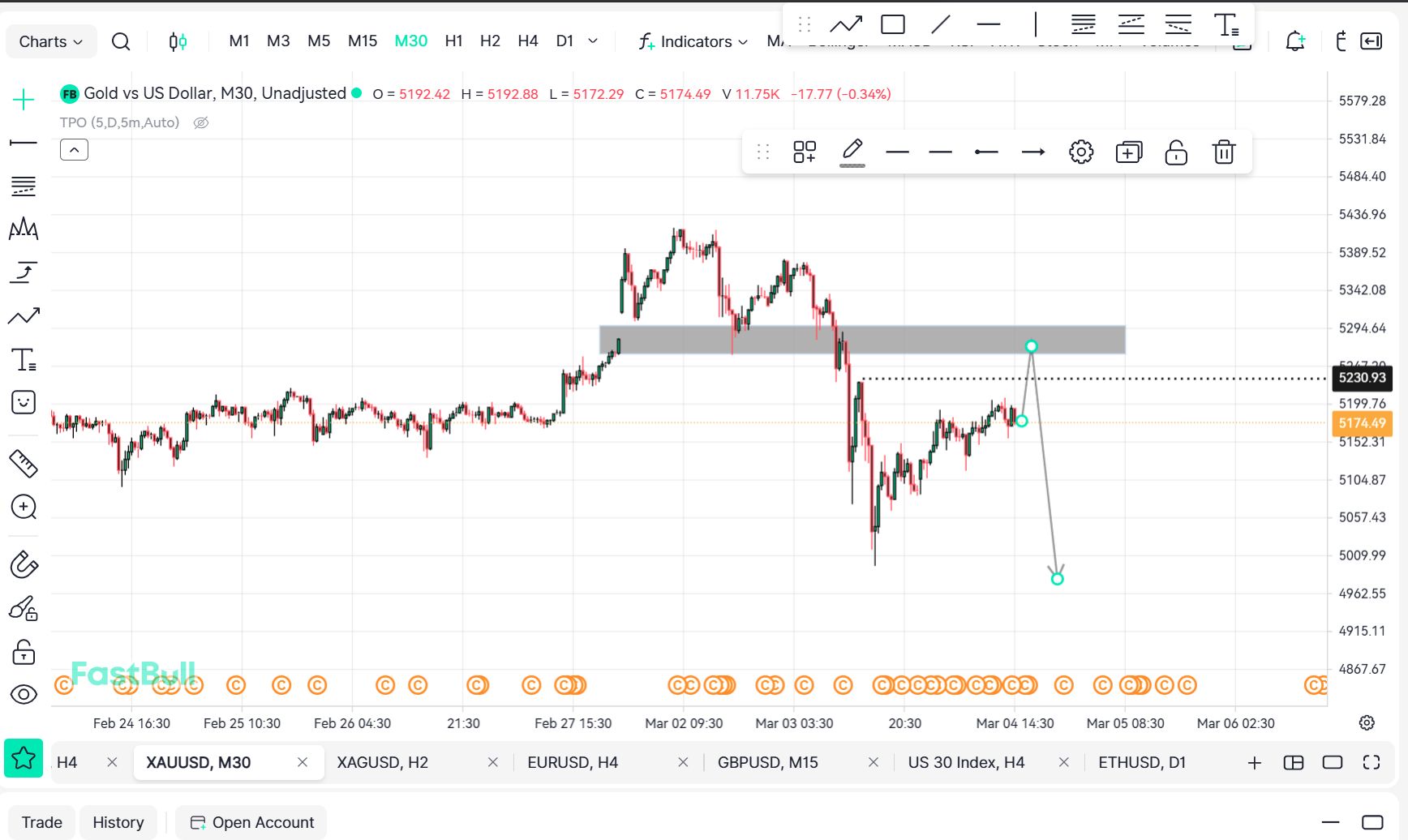Select the ruler measure tool in sidebar

tap(24, 464)
